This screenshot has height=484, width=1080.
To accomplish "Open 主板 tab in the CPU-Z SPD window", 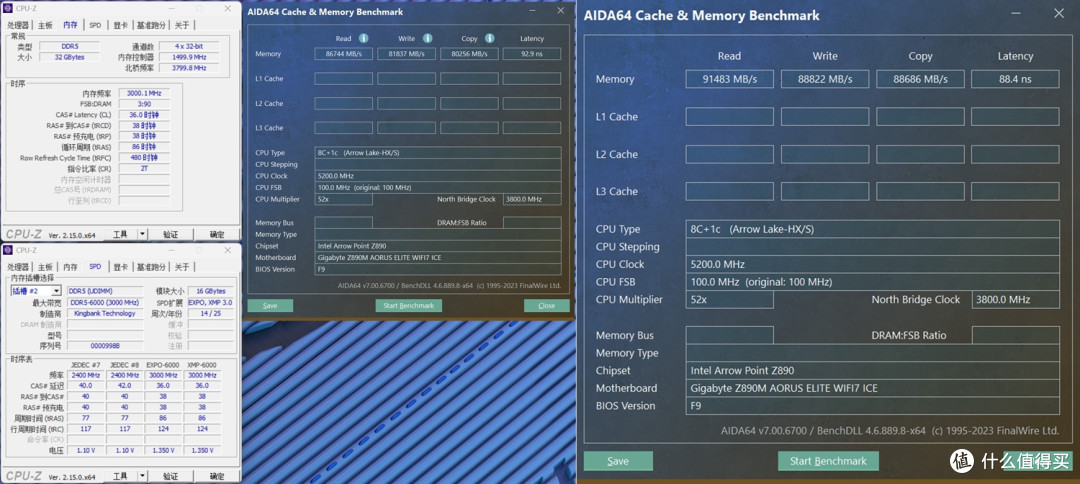I will tap(45, 267).
